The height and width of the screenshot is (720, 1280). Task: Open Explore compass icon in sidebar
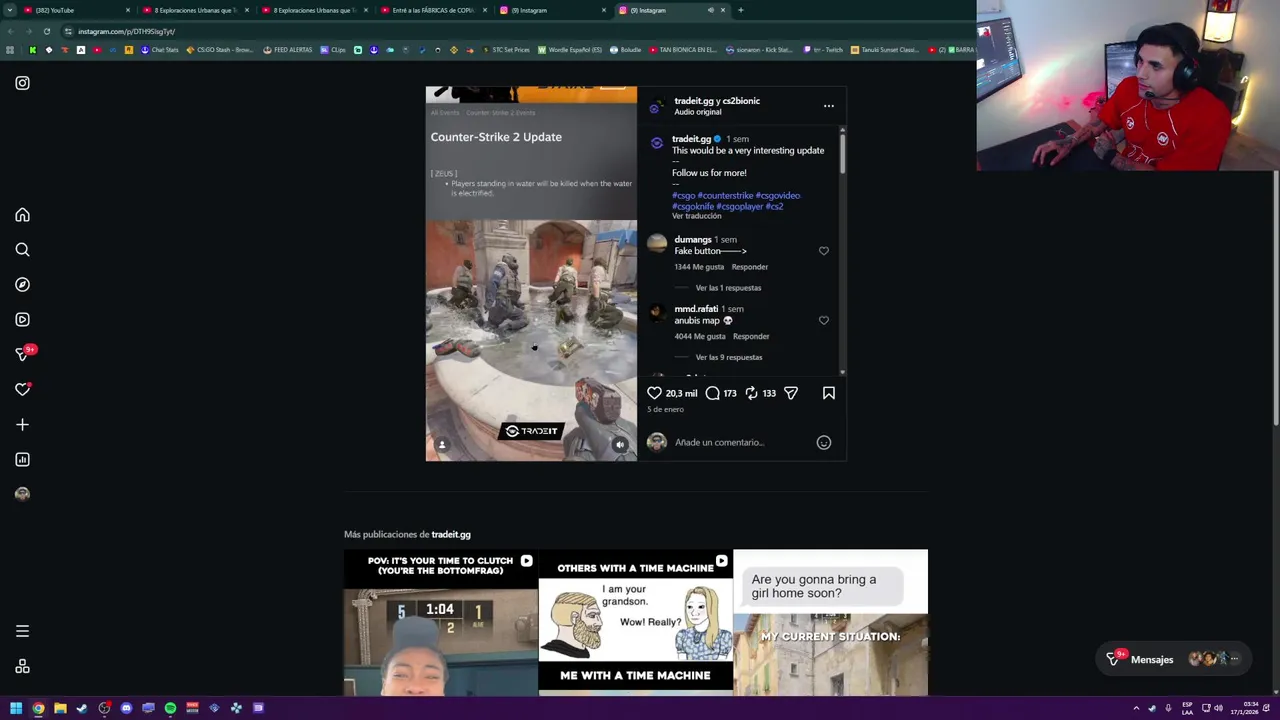(x=22, y=285)
